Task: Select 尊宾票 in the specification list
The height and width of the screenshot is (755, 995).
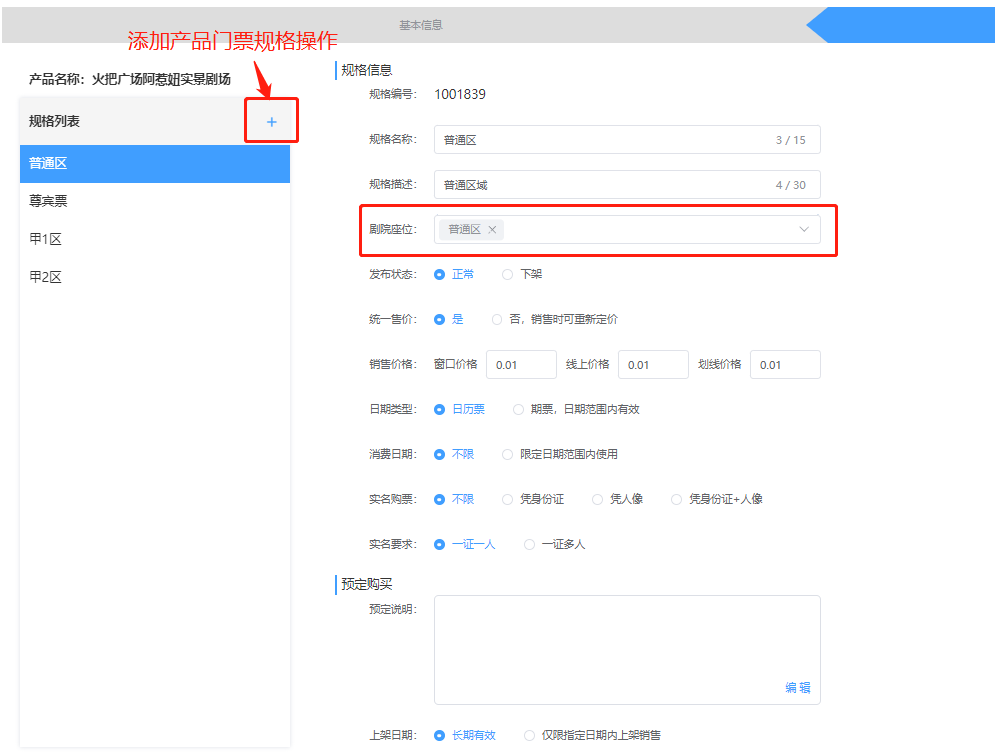Action: pos(48,201)
